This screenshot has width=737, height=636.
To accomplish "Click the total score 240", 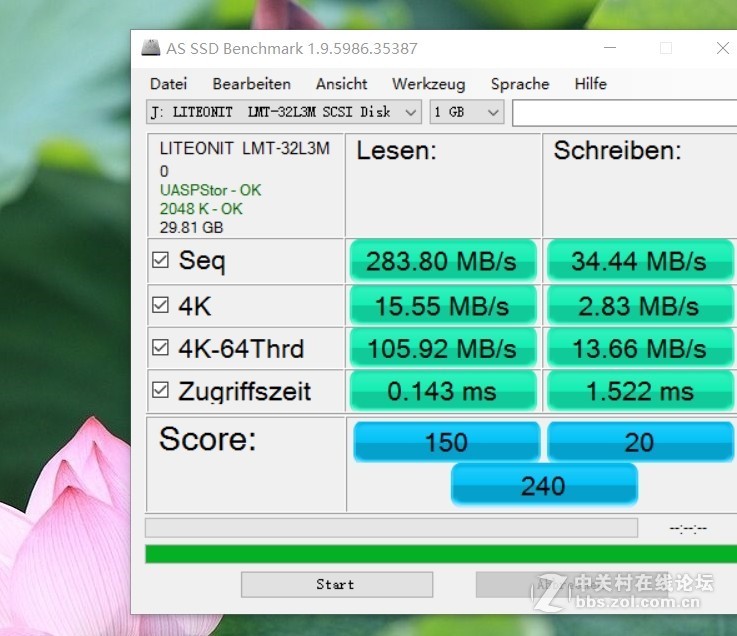I will click(544, 485).
